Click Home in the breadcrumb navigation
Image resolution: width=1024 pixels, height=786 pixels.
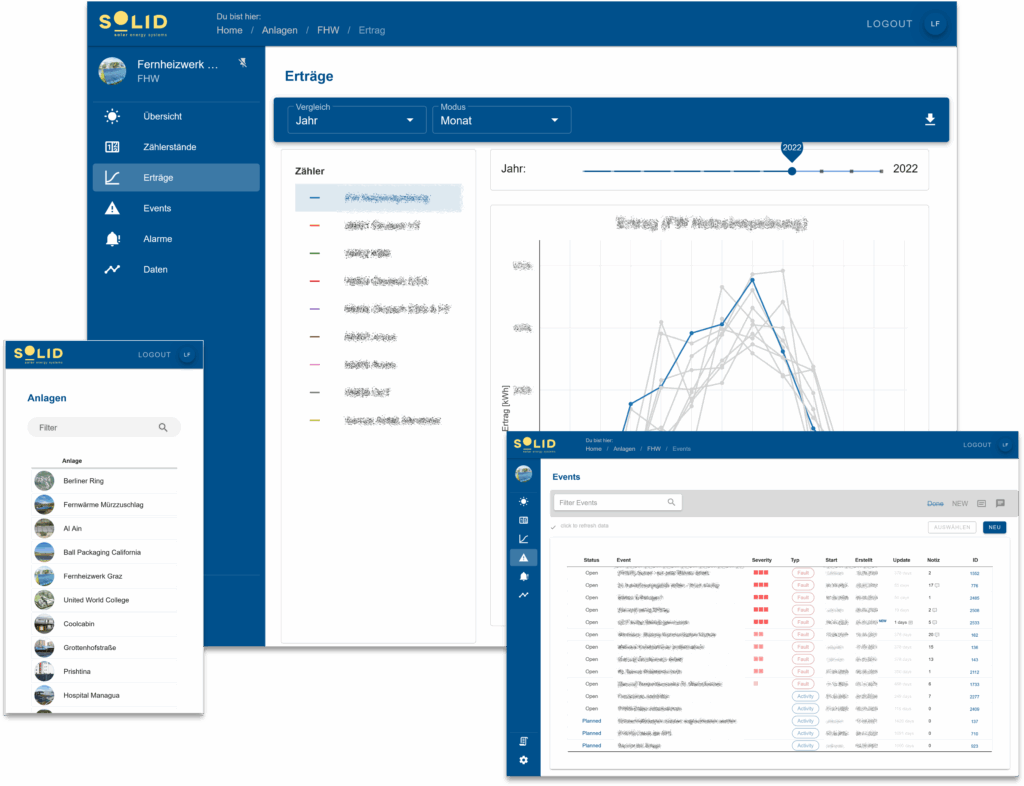coord(230,30)
